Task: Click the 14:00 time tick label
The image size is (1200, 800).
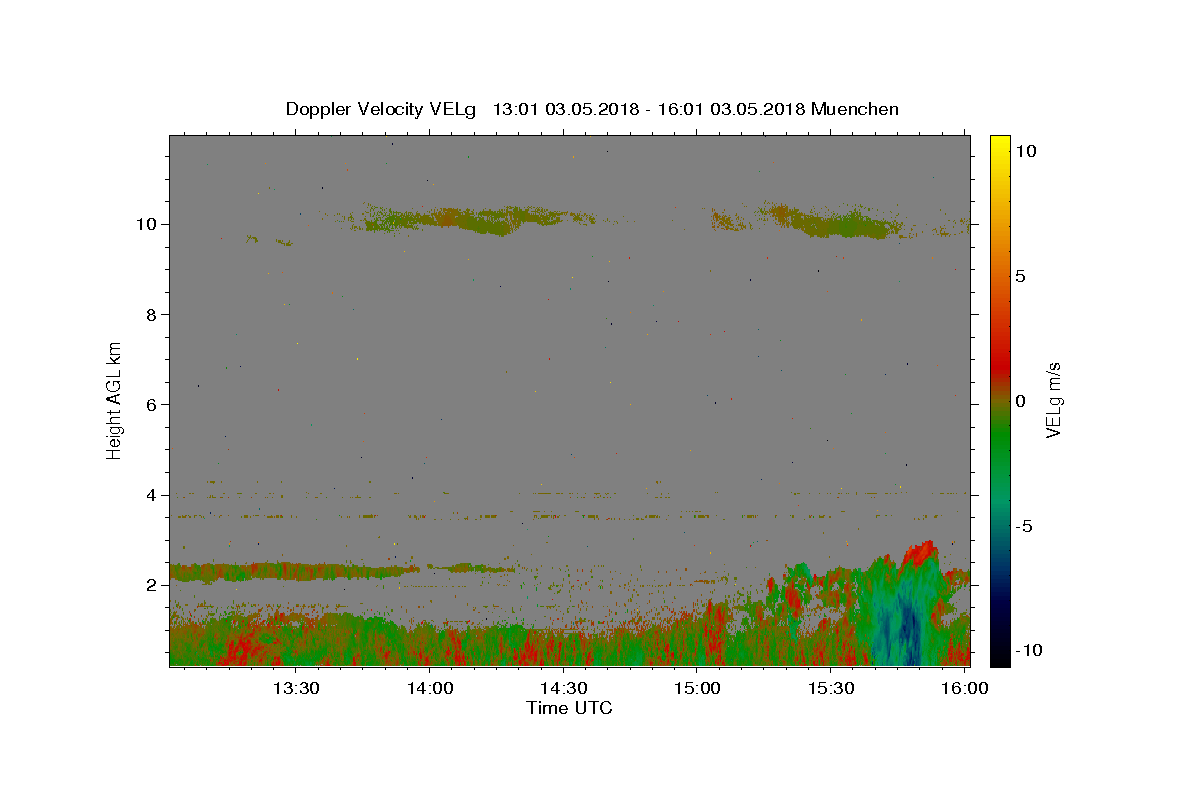Action: (x=431, y=688)
